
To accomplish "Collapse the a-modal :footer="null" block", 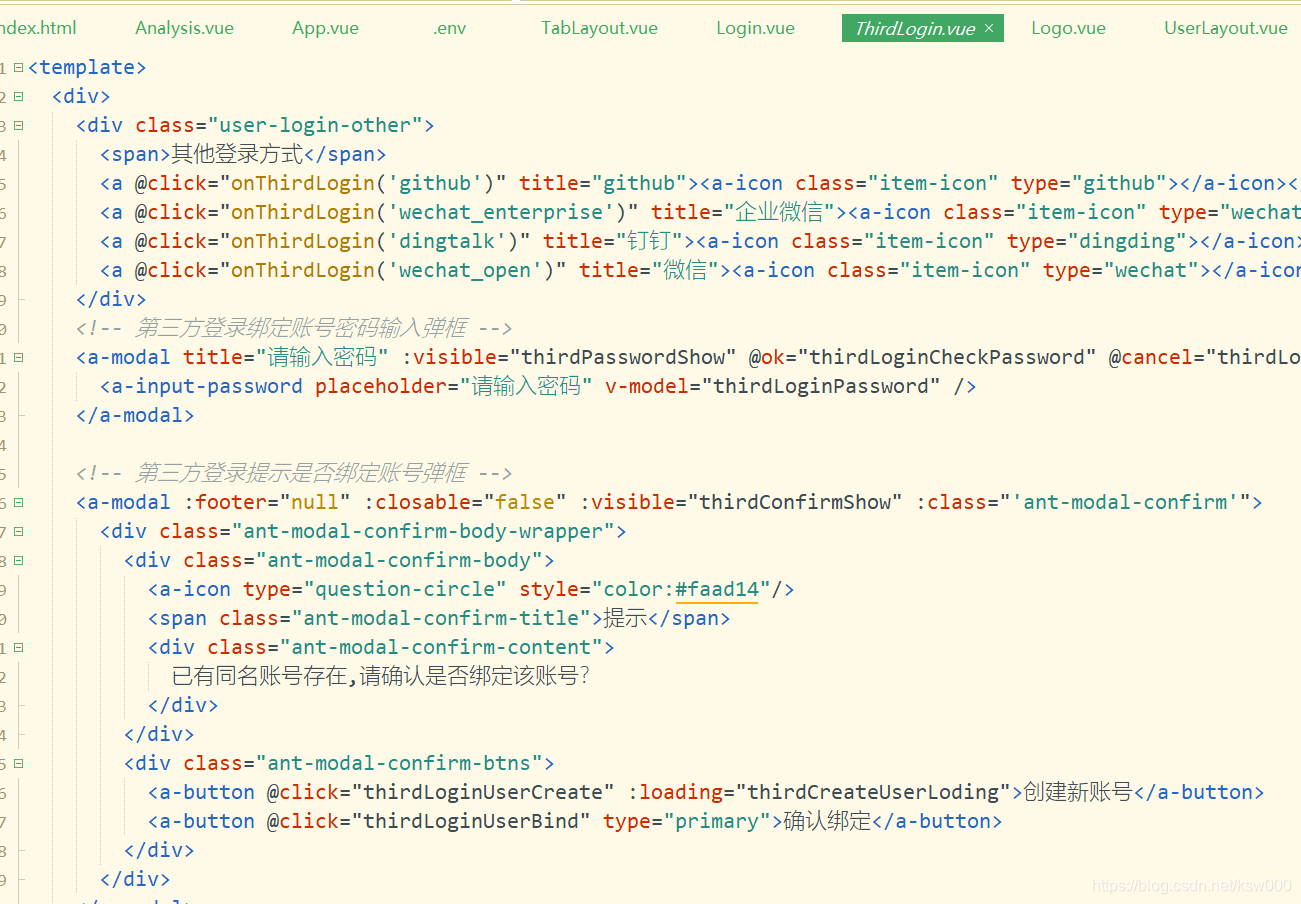I will pos(19,503).
